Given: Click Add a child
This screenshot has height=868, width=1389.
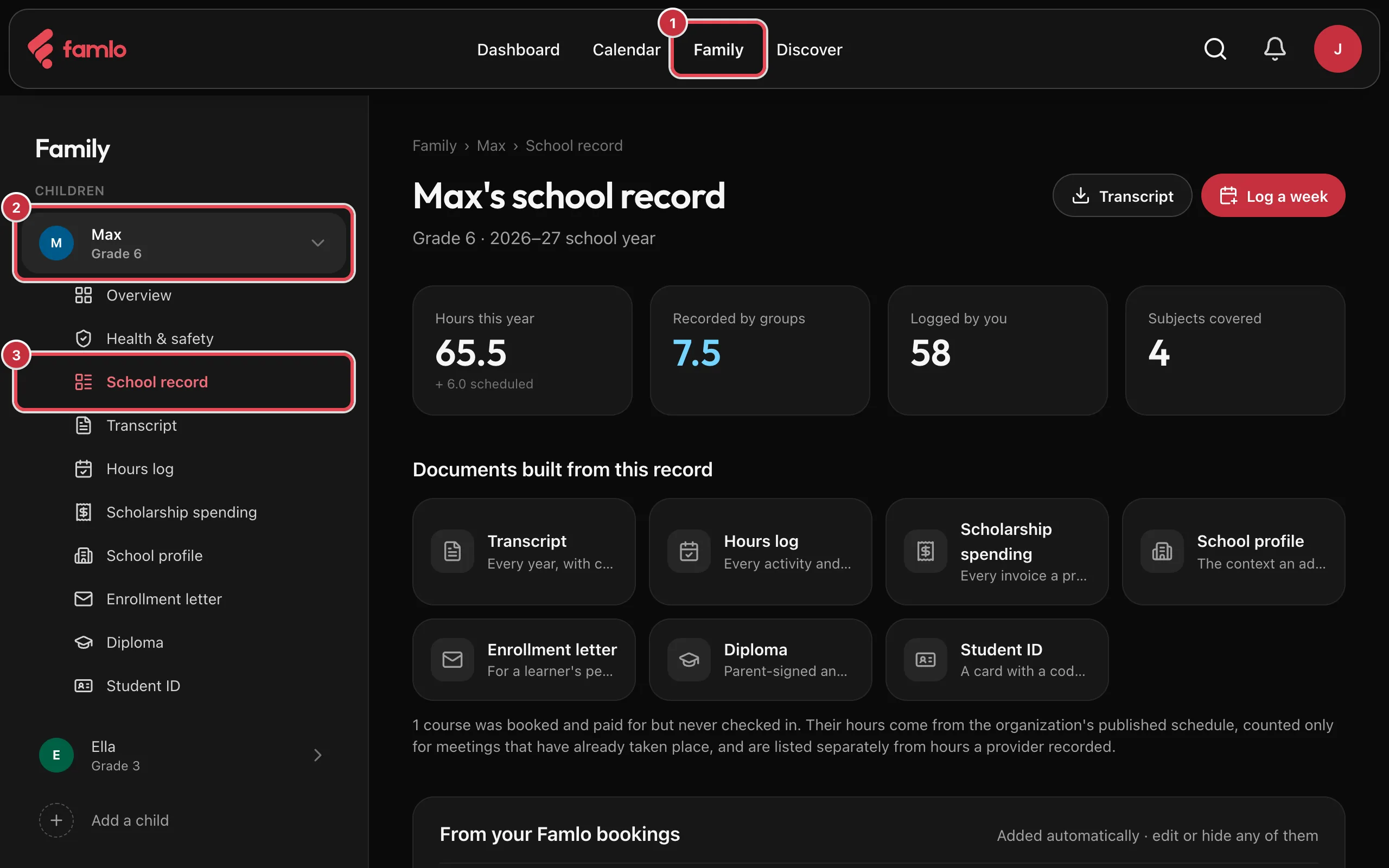Looking at the screenshot, I should tap(130, 820).
